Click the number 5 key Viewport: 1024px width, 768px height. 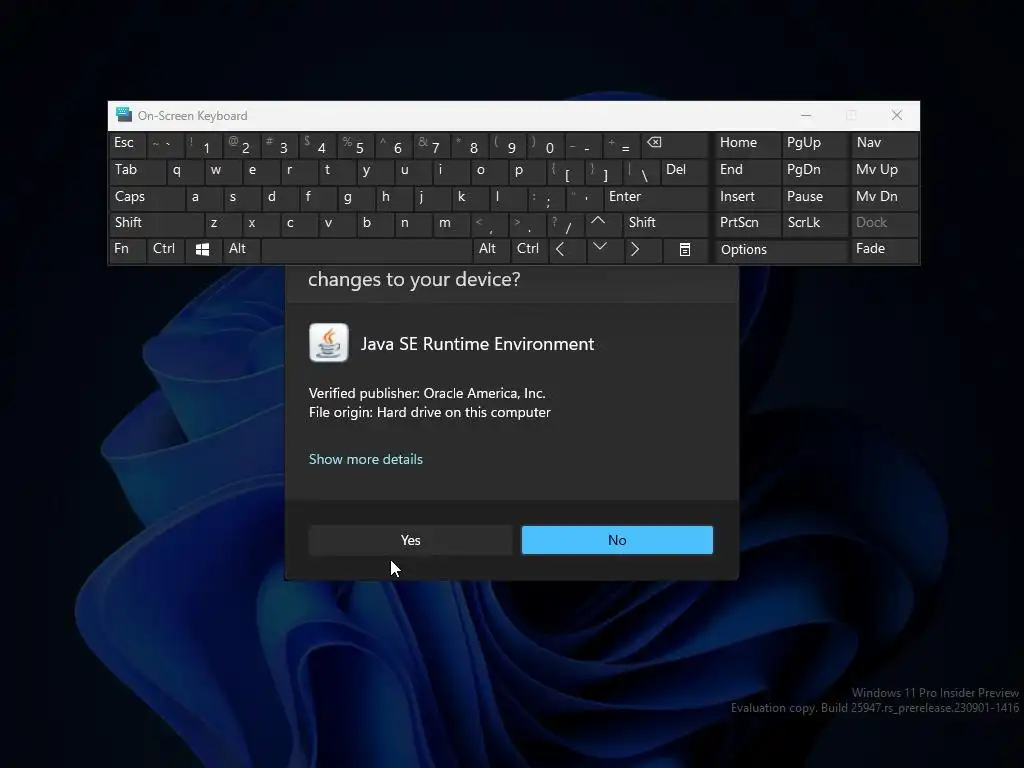354,144
